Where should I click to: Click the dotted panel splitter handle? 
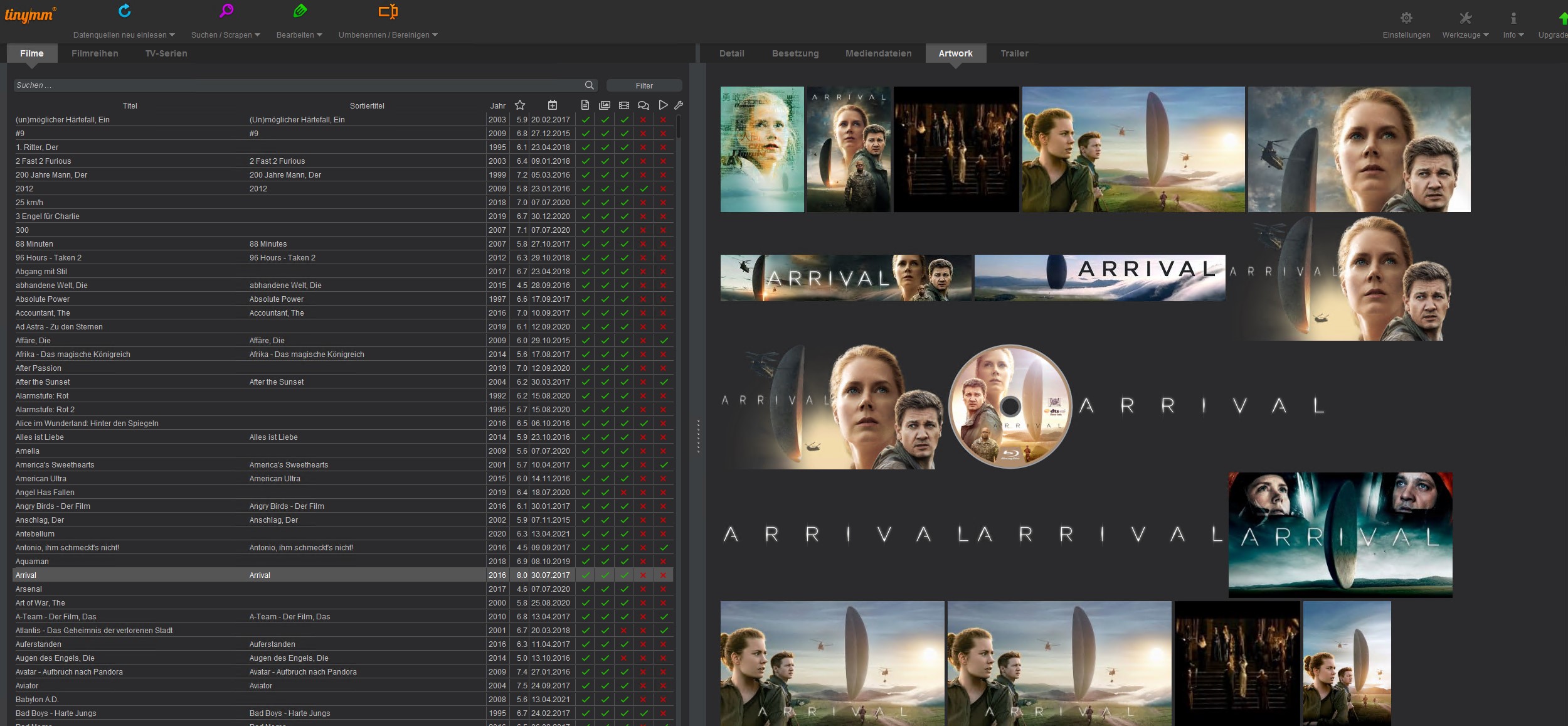(x=698, y=436)
